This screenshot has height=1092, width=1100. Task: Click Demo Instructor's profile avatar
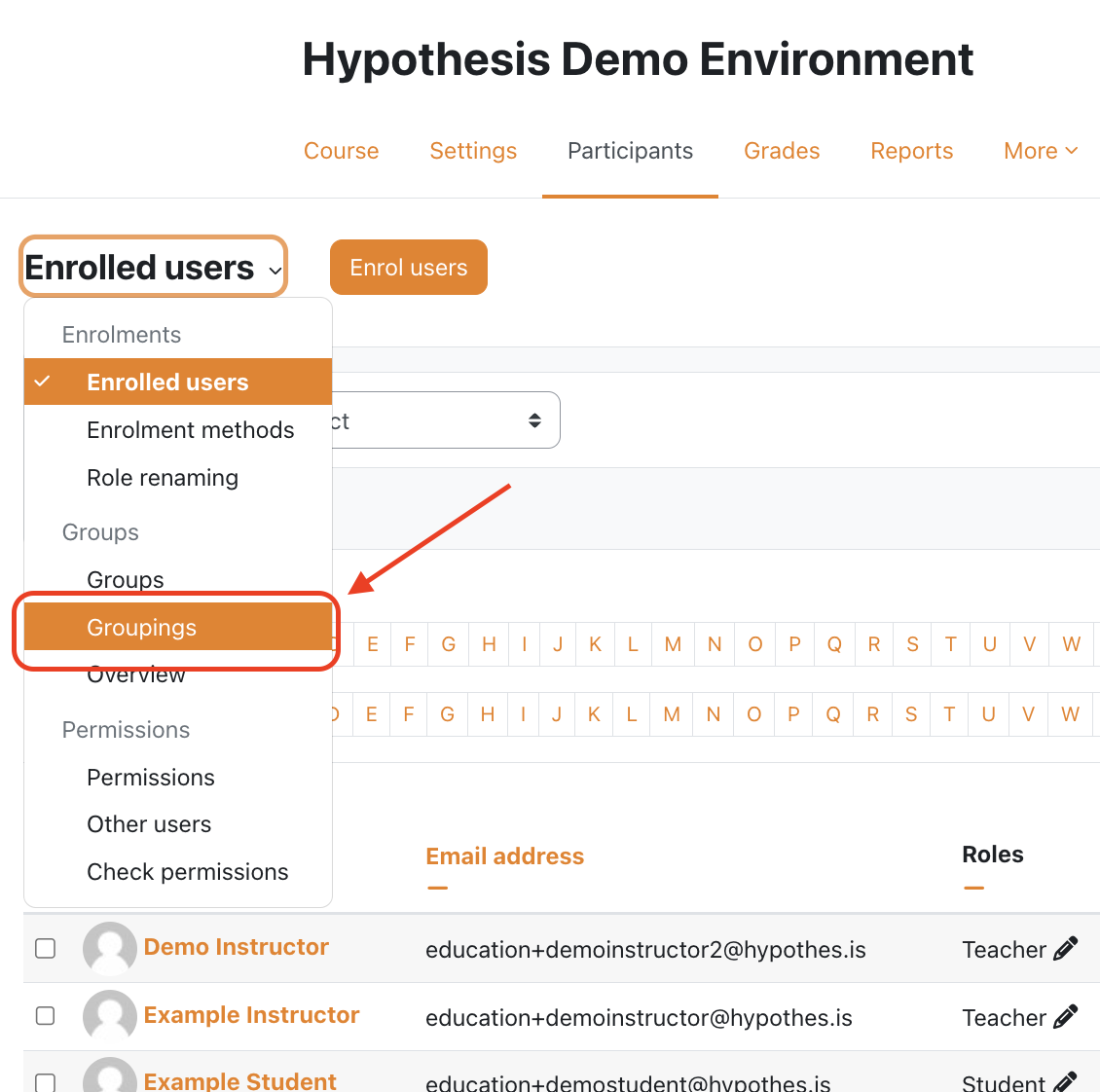coord(109,948)
